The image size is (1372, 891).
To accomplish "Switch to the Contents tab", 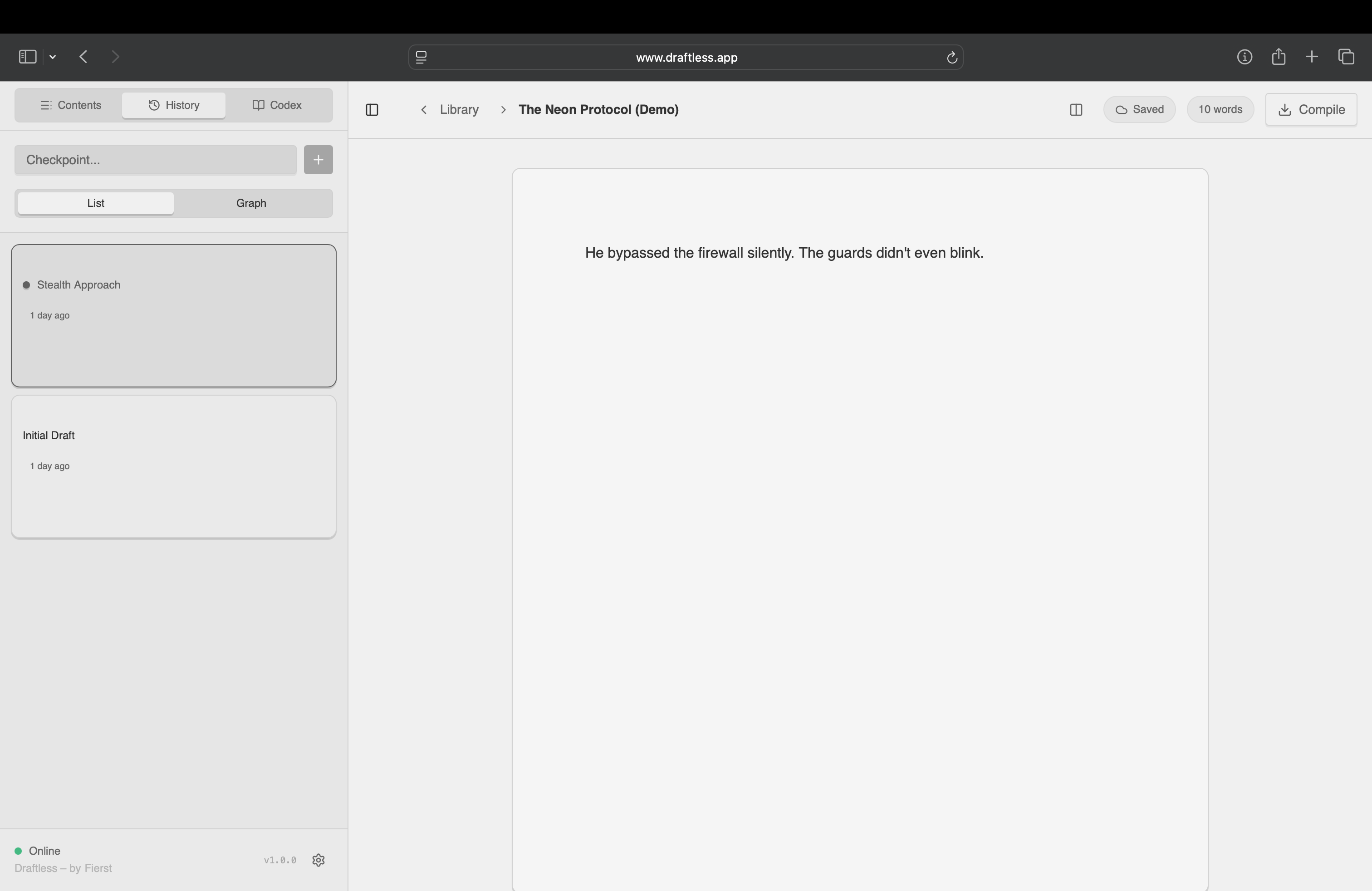I will click(x=70, y=105).
